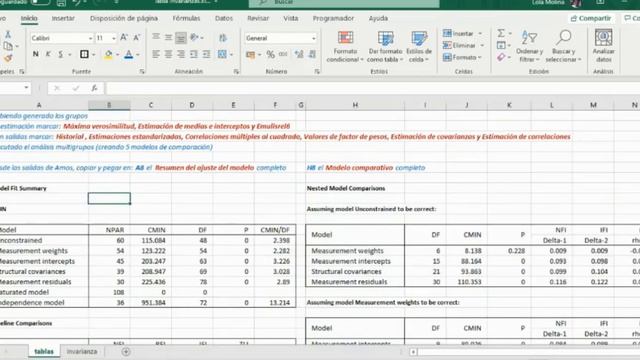Screen dimensions: 640x360
Task: Open font name dropdown Calibri
Action: [x=90, y=38]
